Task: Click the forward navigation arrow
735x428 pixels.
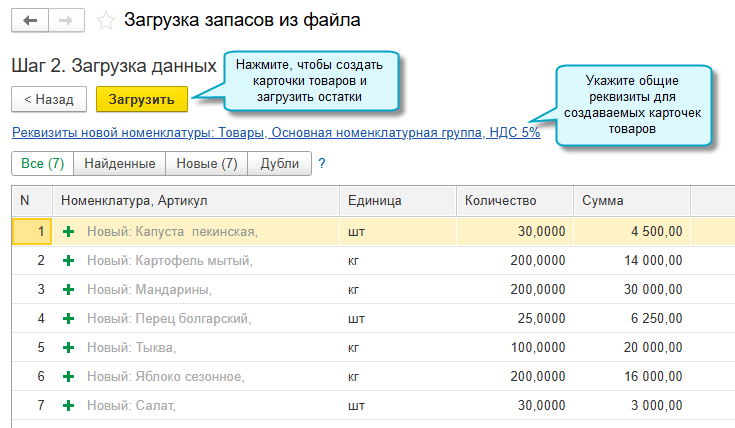Action: [66, 20]
